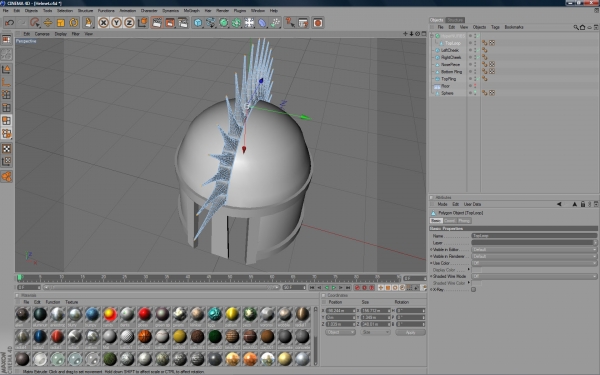Screen dimensions: 600x375
Task: Expand Display Color arrow
Action: click(469, 269)
